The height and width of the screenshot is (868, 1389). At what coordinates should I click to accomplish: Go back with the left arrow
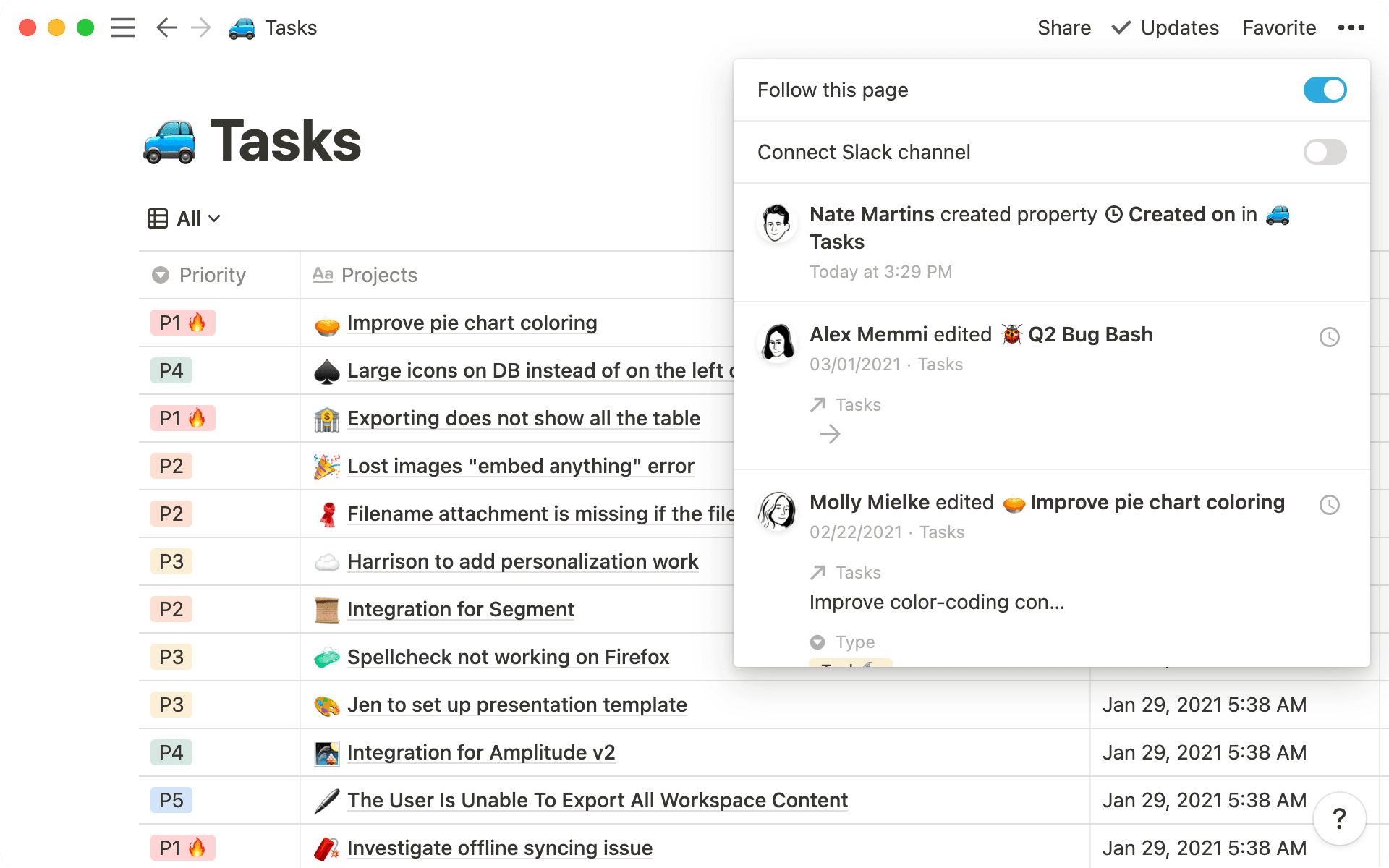[166, 27]
